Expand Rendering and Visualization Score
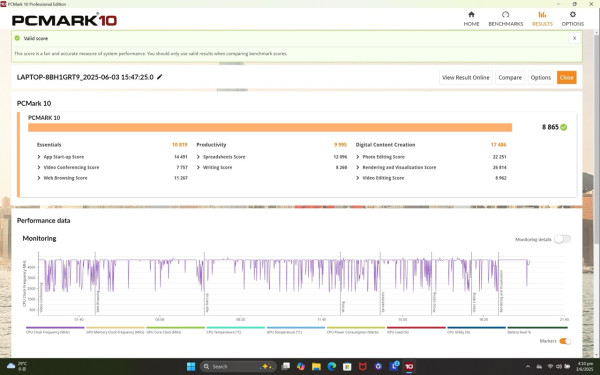 point(358,167)
